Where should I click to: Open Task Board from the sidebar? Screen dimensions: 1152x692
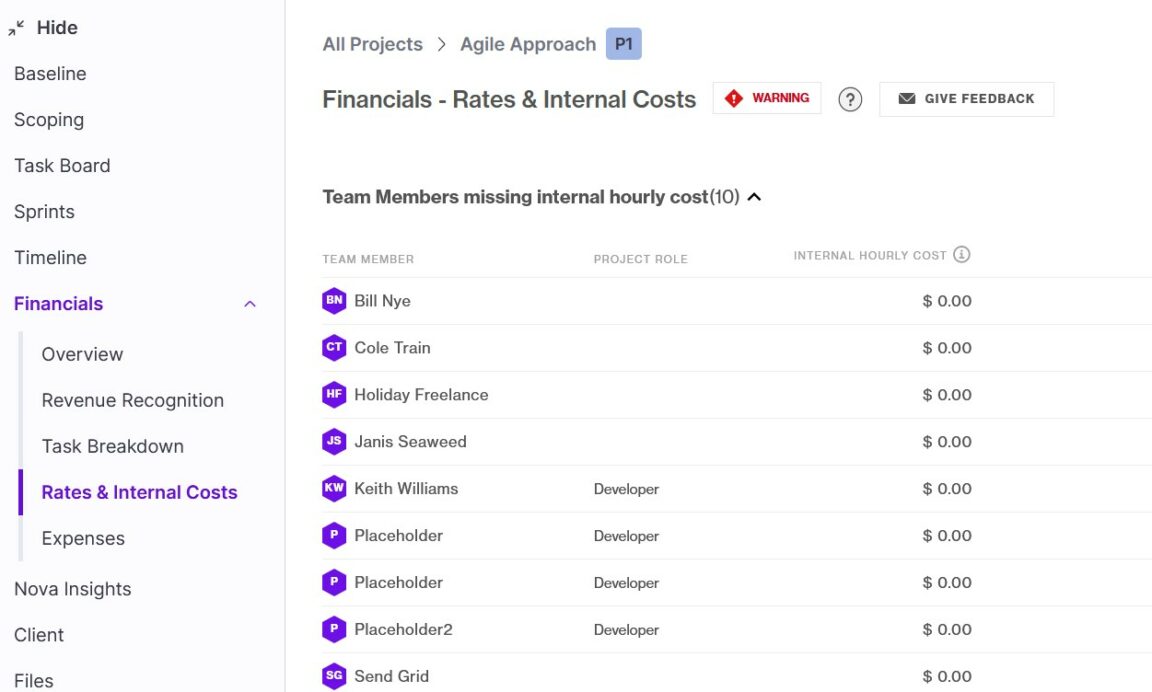click(x=62, y=165)
